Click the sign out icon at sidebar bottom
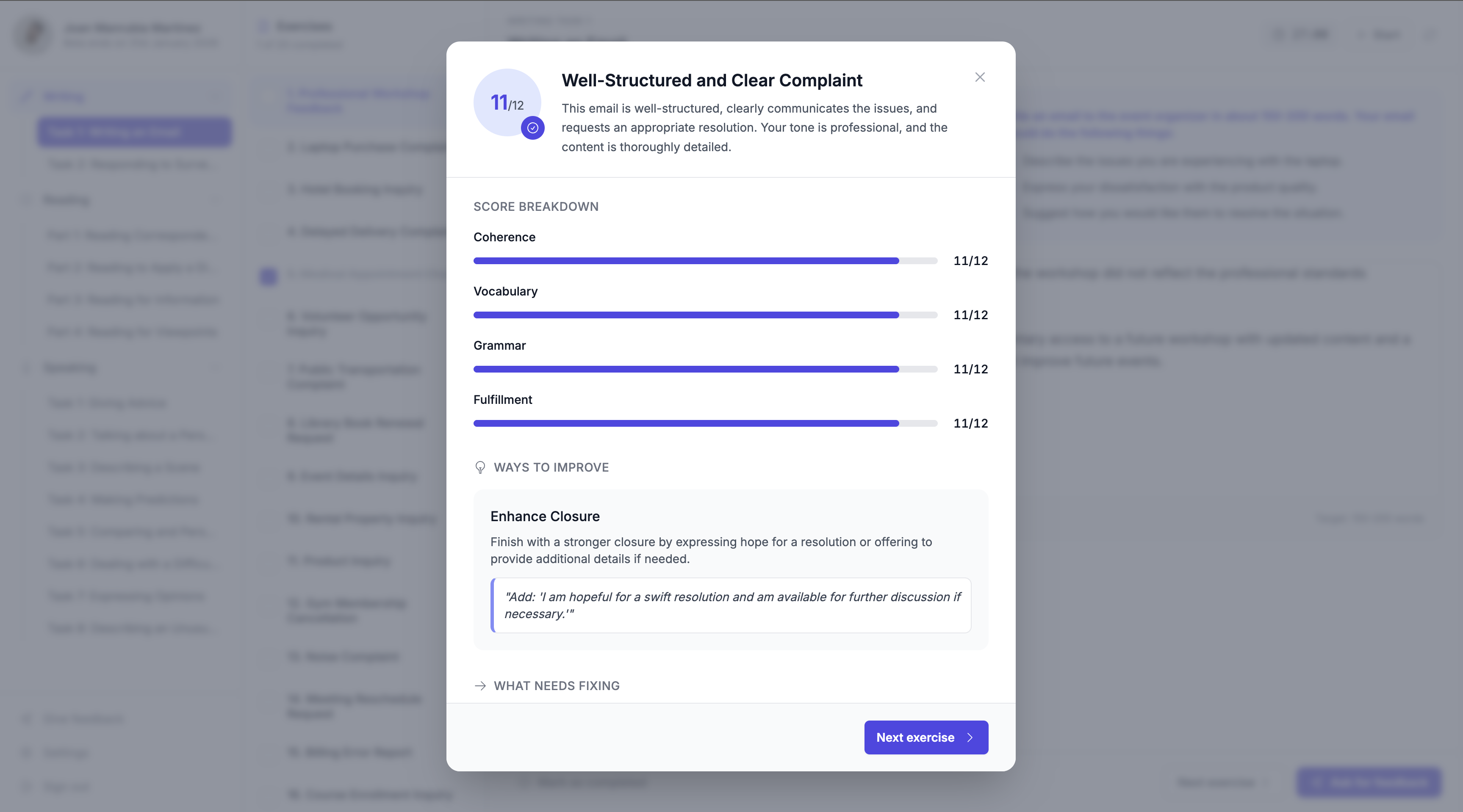Viewport: 1463px width, 812px height. click(26, 787)
